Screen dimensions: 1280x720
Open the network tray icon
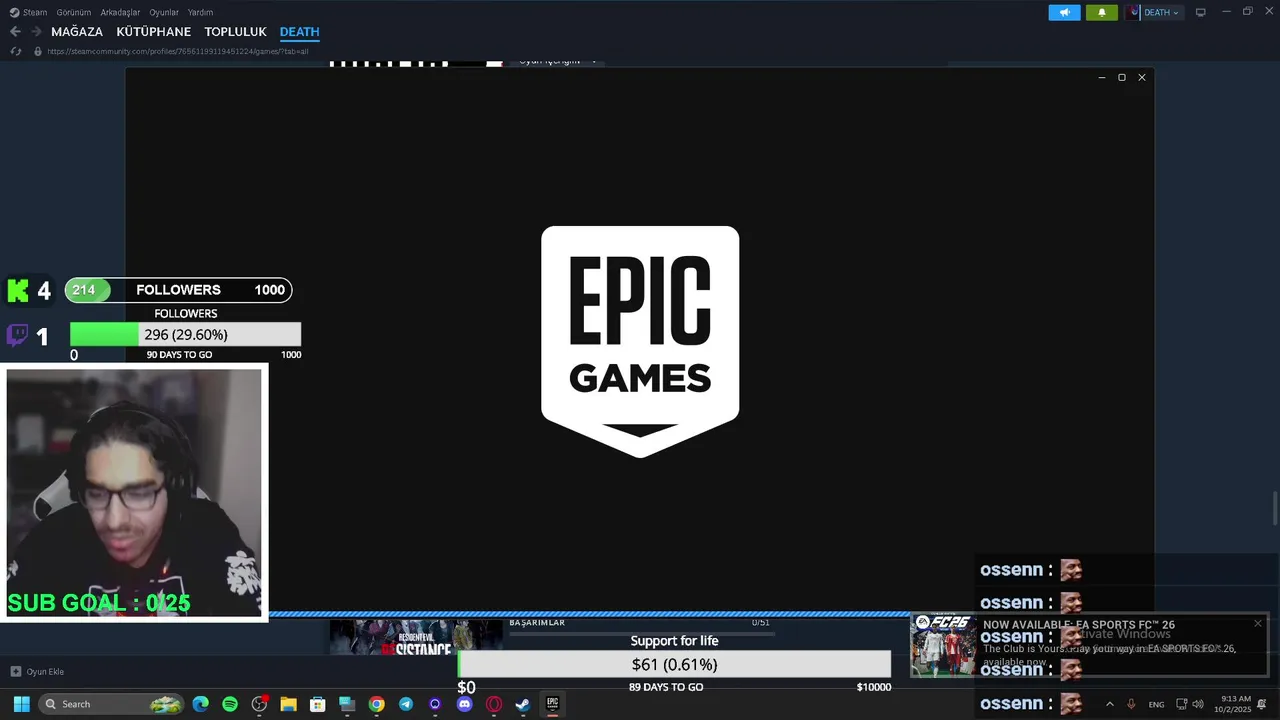point(1181,704)
